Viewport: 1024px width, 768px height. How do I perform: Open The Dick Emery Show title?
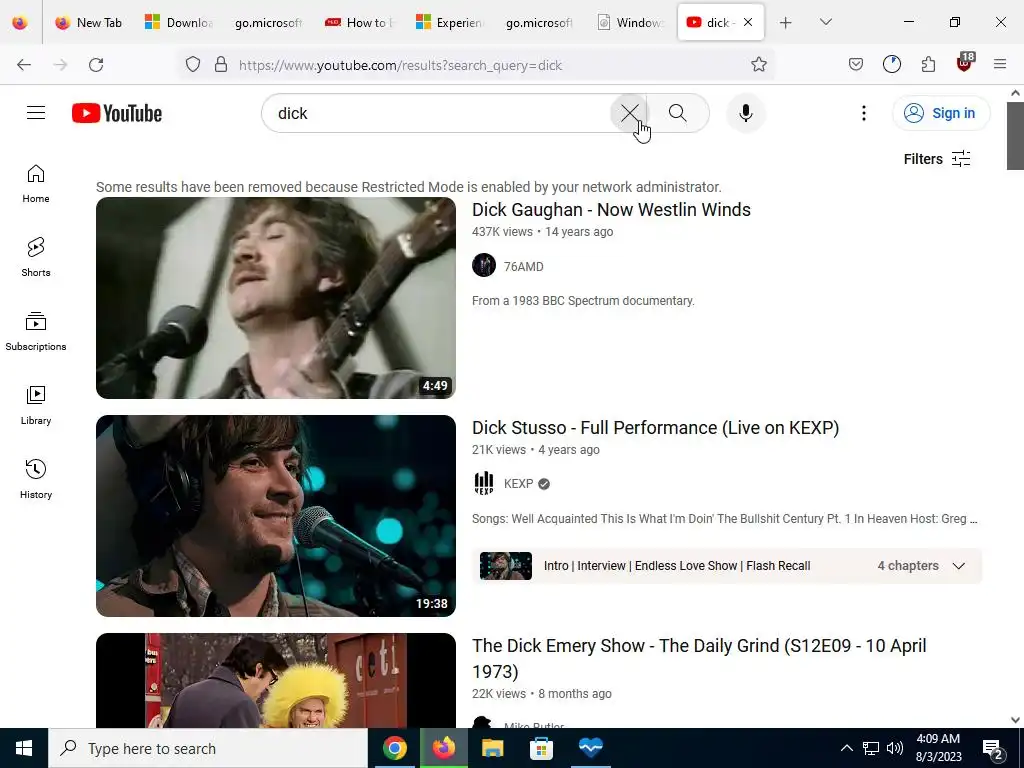click(699, 658)
